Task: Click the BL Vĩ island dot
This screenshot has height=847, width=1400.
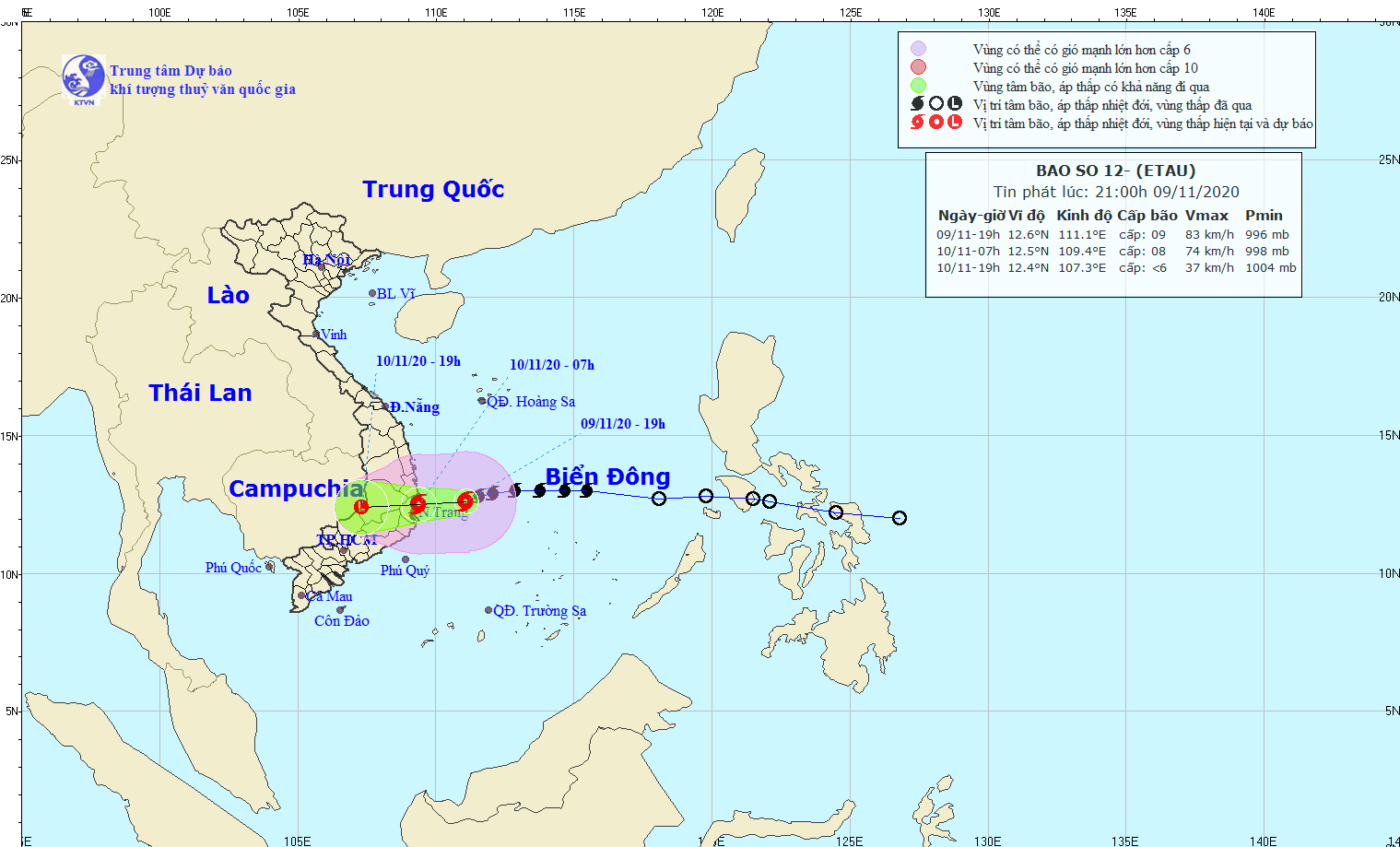Action: [372, 294]
